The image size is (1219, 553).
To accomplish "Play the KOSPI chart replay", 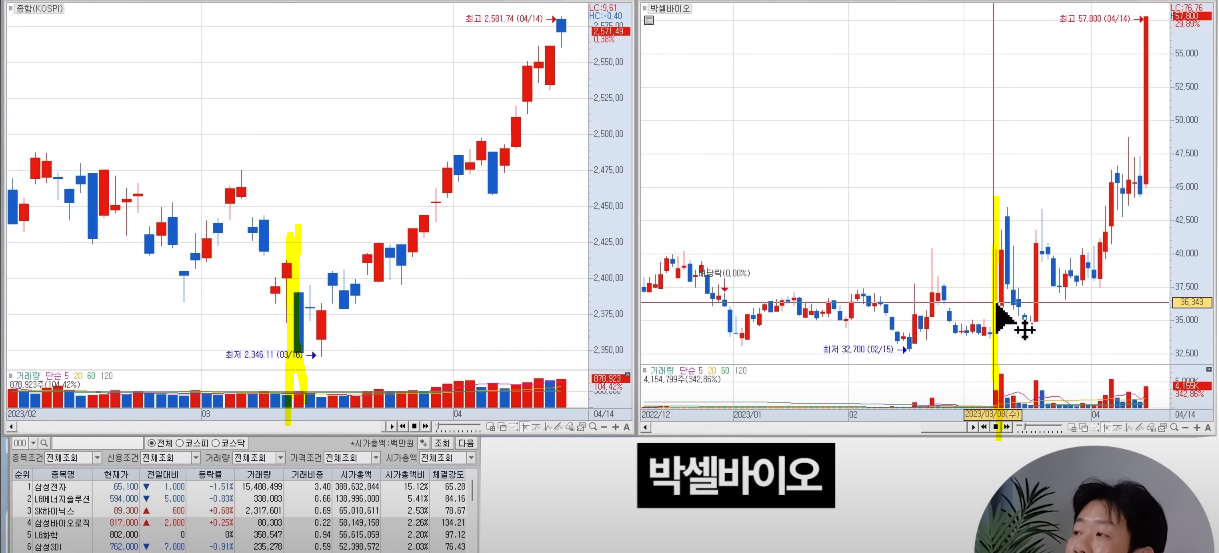I will (392, 426).
